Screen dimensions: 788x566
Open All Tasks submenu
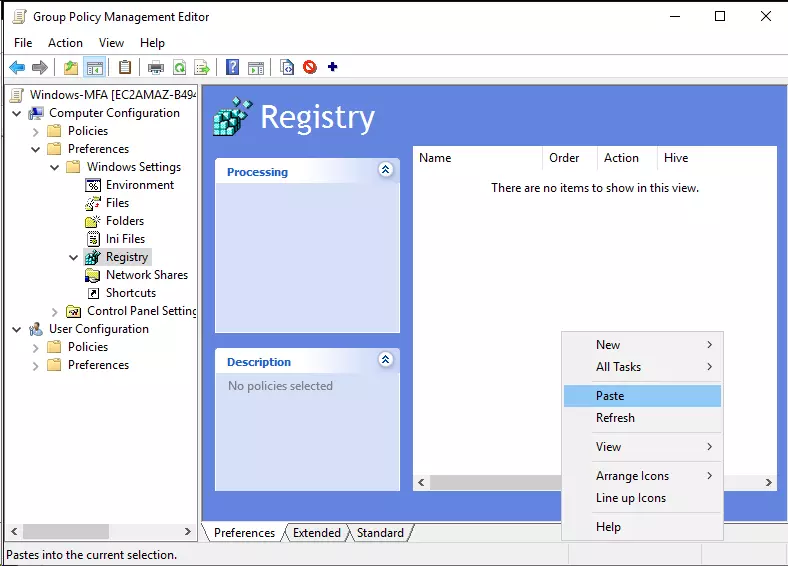click(x=642, y=367)
